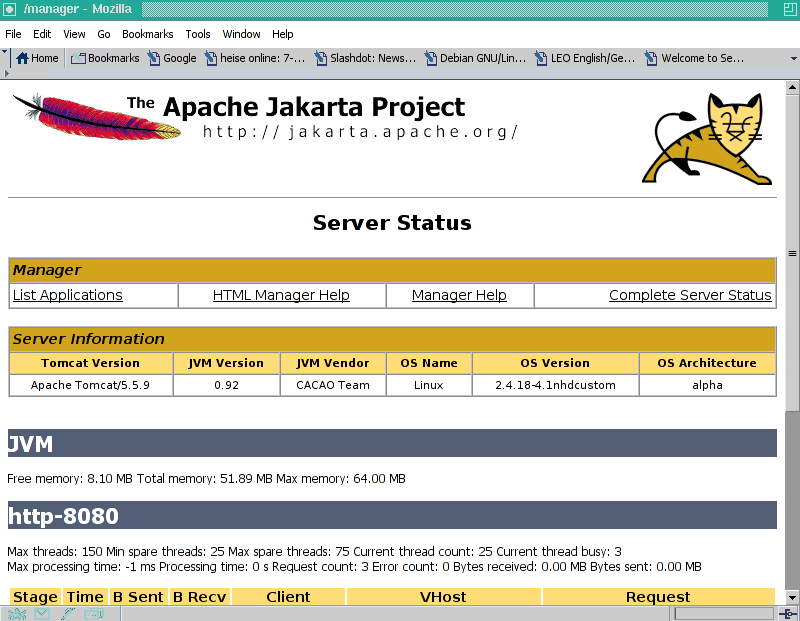This screenshot has height=621, width=800.
Task: Click the 'Tomcat Version' column header
Action: click(x=90, y=363)
